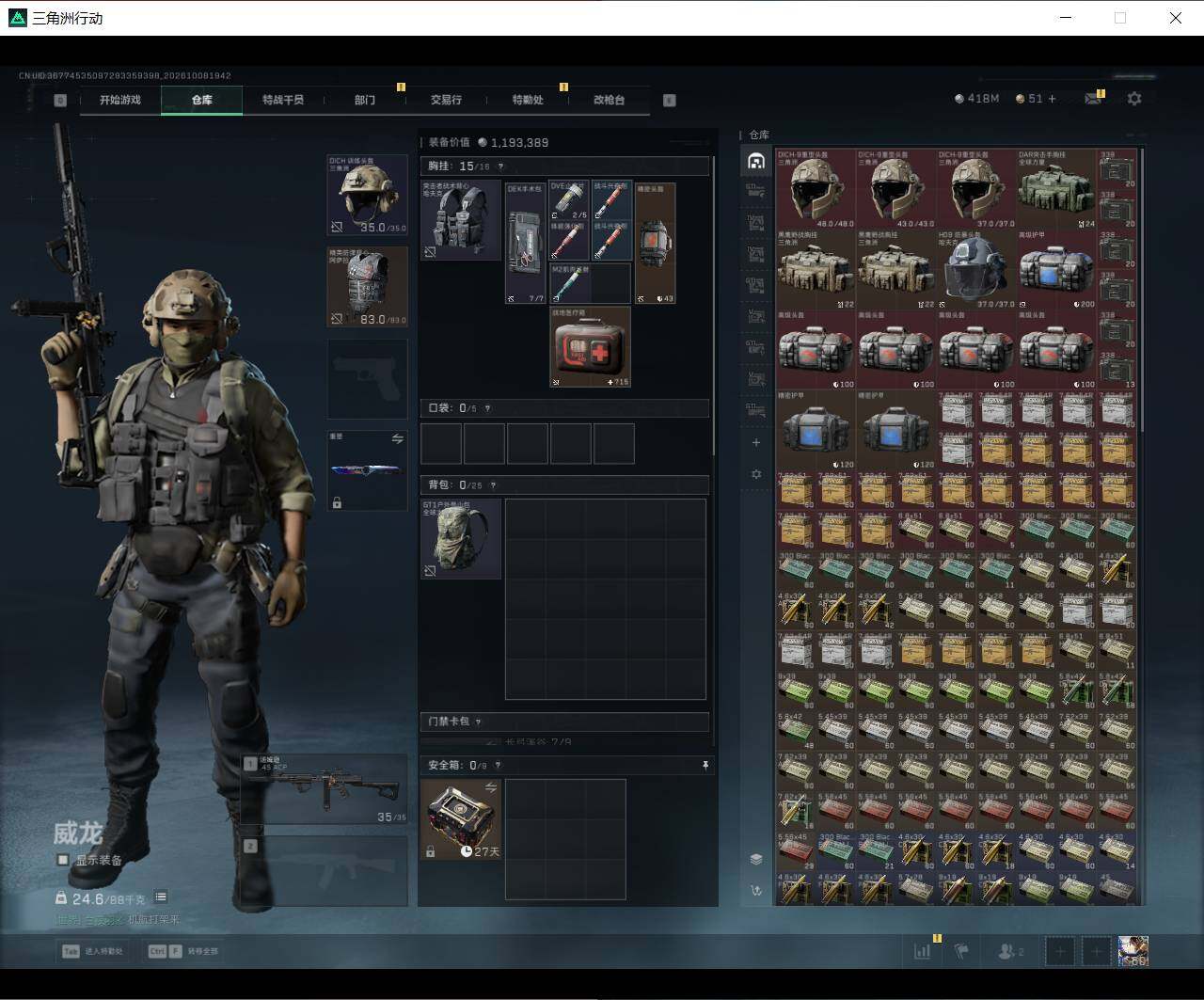This screenshot has width=1204, height=1000.
Task: Expand the 门禁卡包 section header
Action: pyautogui.click(x=564, y=722)
